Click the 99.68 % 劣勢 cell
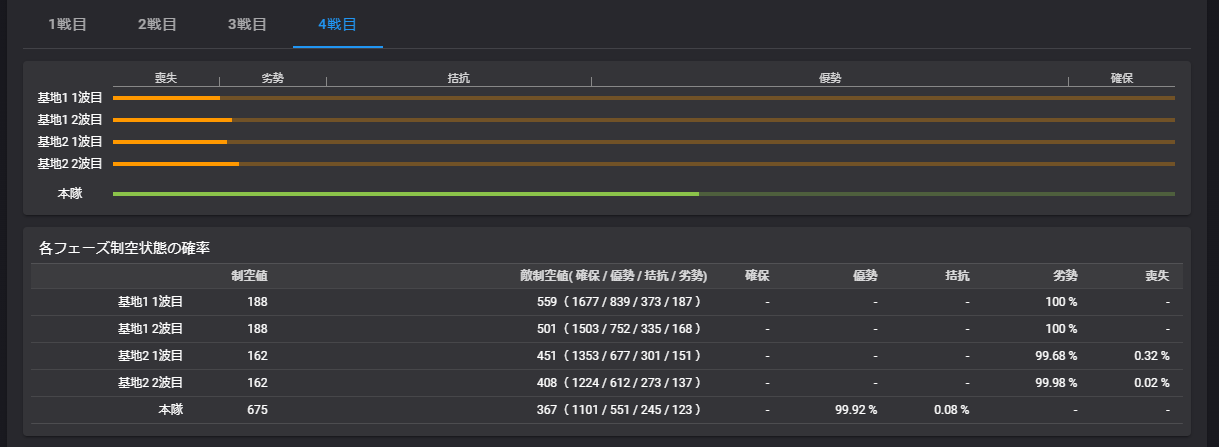Viewport: 1219px width, 447px height. coord(1053,355)
